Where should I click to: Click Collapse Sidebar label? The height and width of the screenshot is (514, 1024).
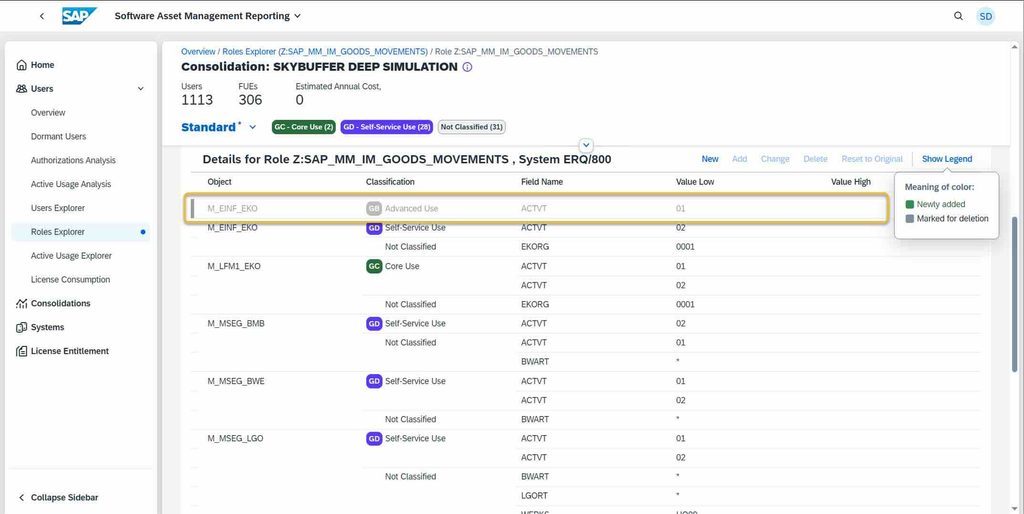point(65,498)
